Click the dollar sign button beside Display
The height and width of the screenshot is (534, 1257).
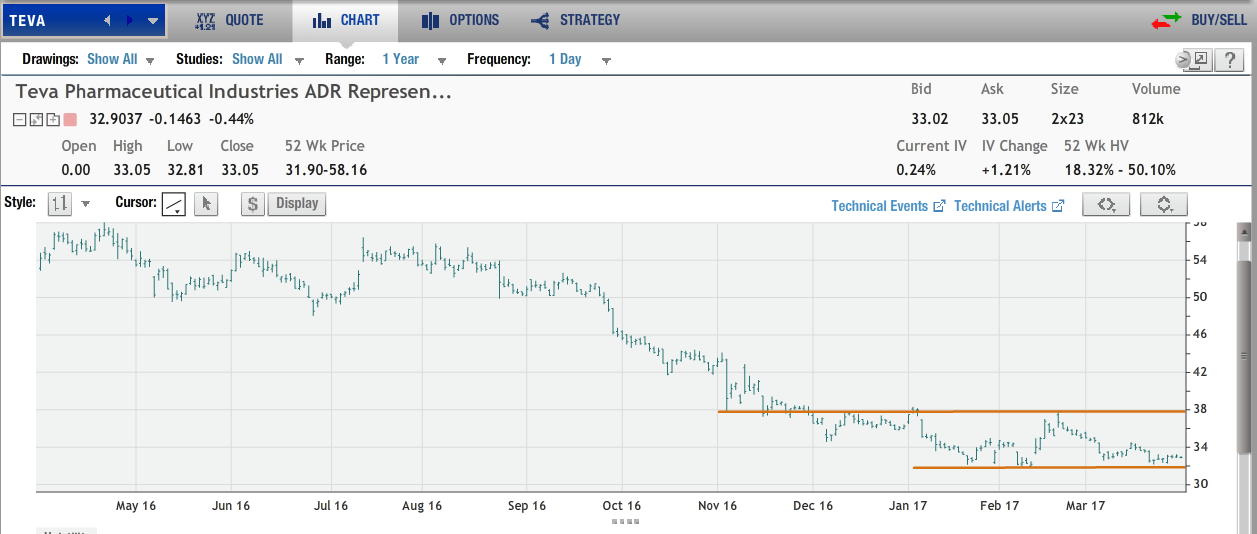click(253, 204)
